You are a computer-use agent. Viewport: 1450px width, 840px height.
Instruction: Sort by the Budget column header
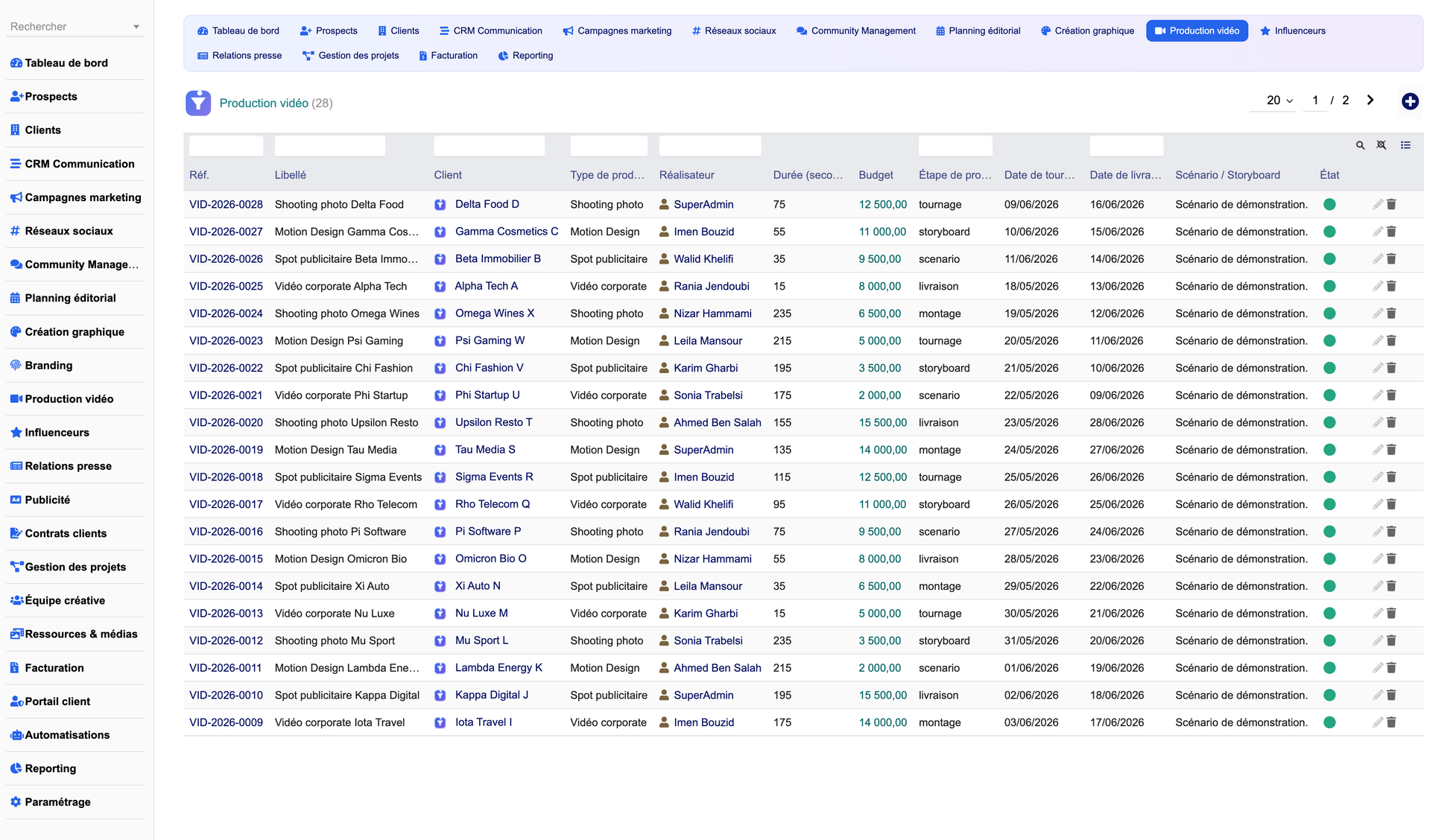[x=876, y=175]
